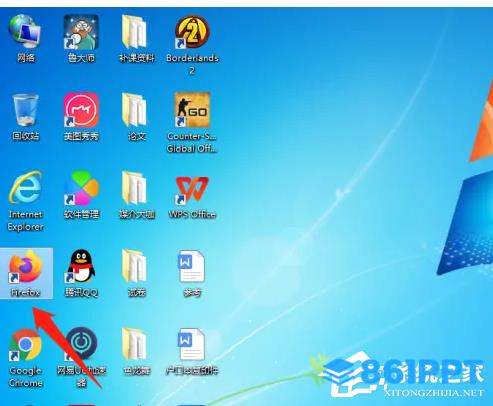The image size is (493, 406).
Task: Select the 美图秀秀 app shortcut
Action: pyautogui.click(x=81, y=117)
